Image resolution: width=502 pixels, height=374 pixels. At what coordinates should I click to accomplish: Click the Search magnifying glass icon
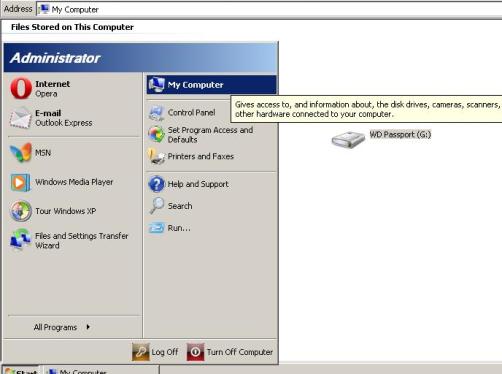(156, 205)
